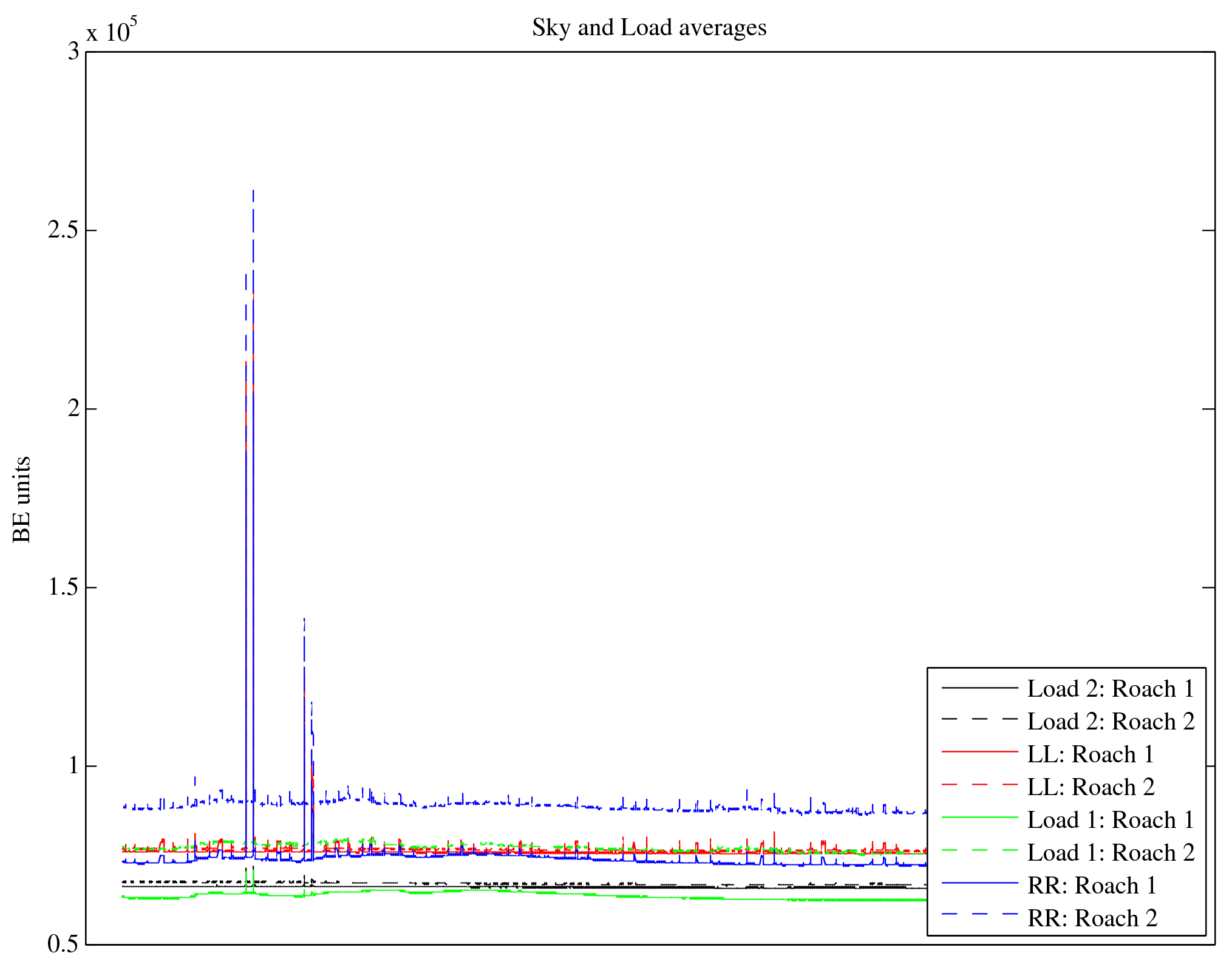
Task: Select 'Load 1: Roach 2' legend text
Action: tap(1111, 853)
